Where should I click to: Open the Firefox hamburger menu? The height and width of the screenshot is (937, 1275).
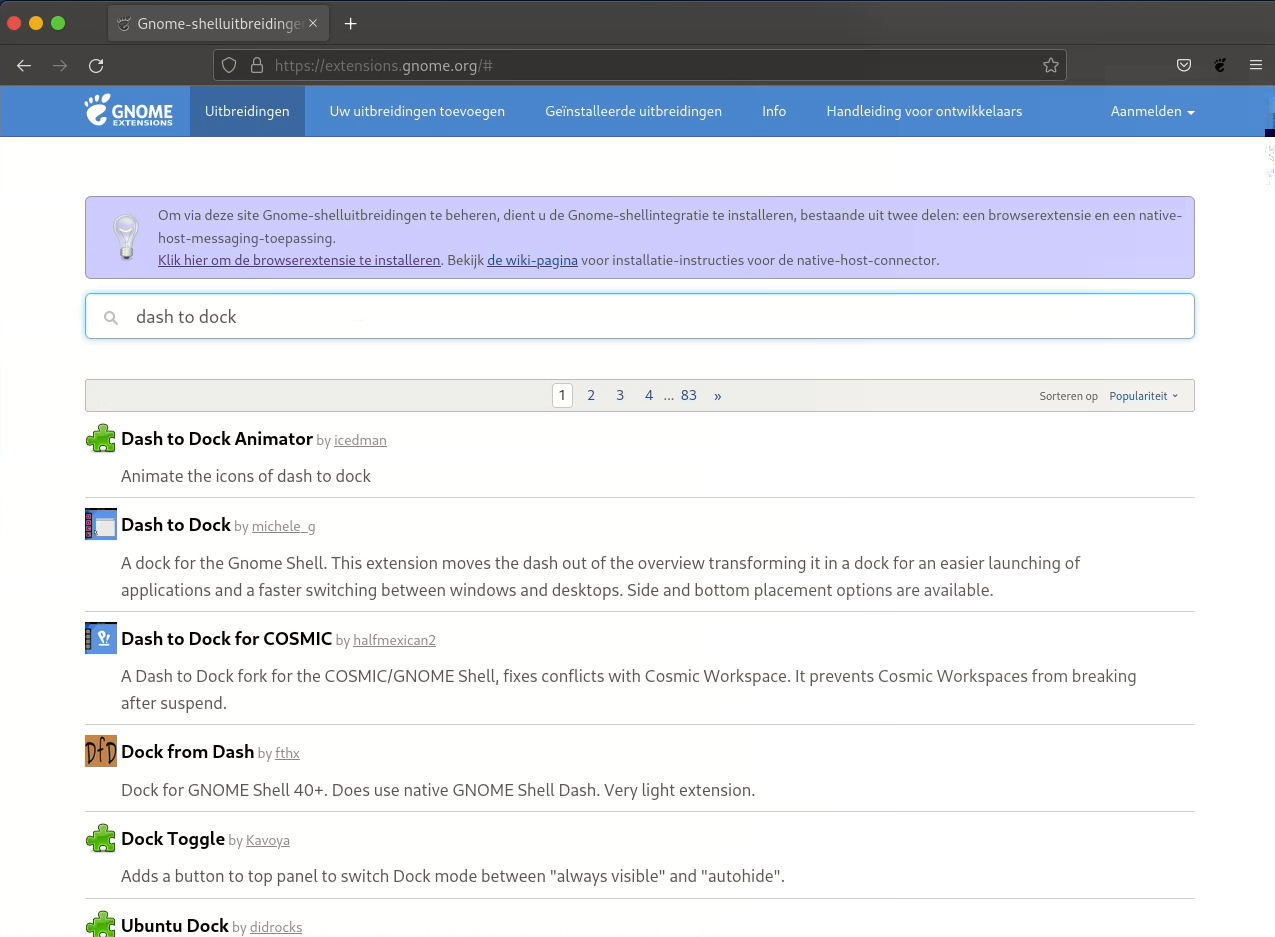(1256, 65)
